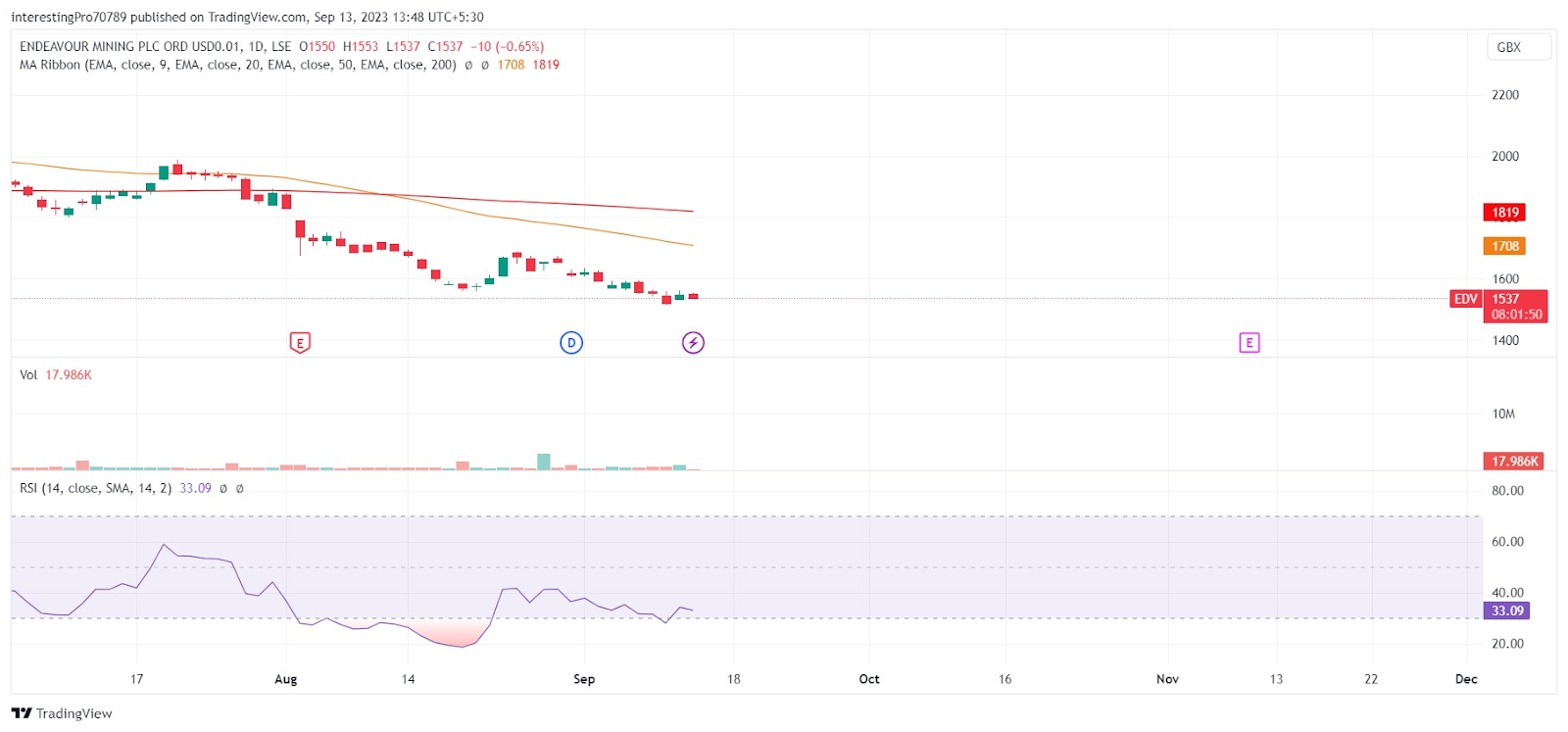Screen dimensions: 1568x732
Task: Click the open value O1550 in the legend
Action: [x=317, y=46]
